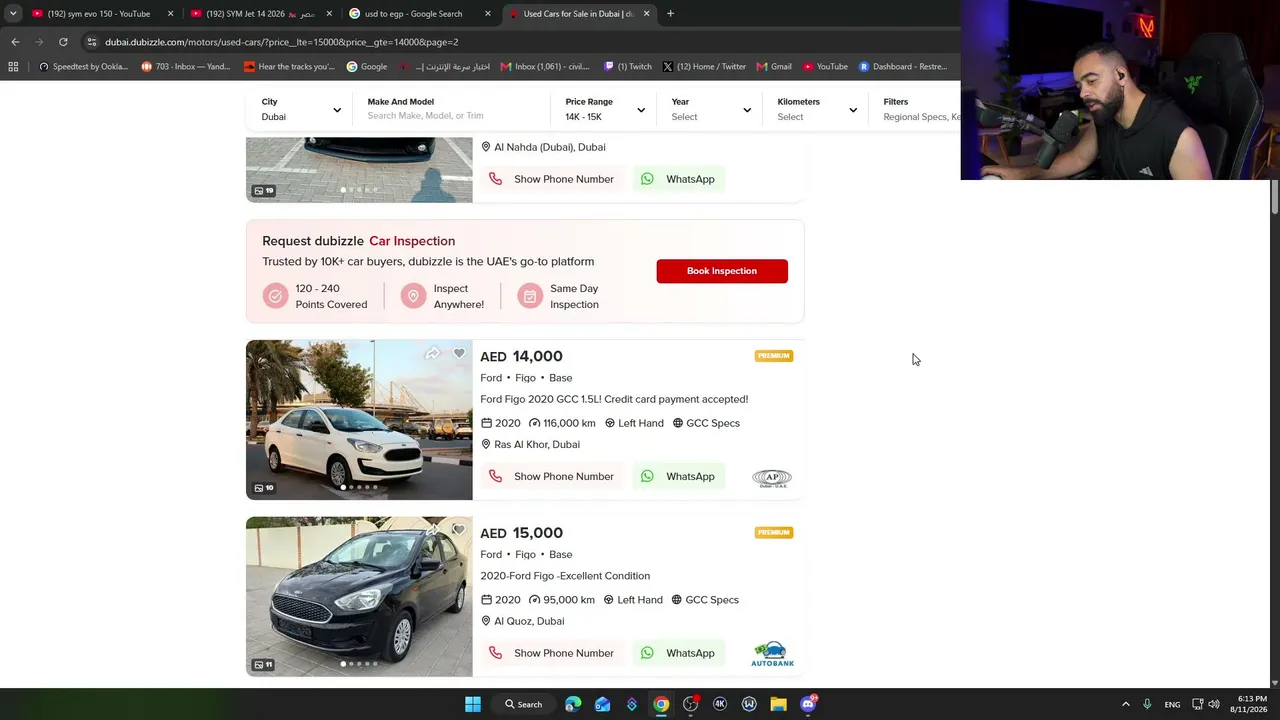This screenshot has width=1280, height=720.
Task: Open the City dropdown showing Dubai
Action: click(301, 109)
